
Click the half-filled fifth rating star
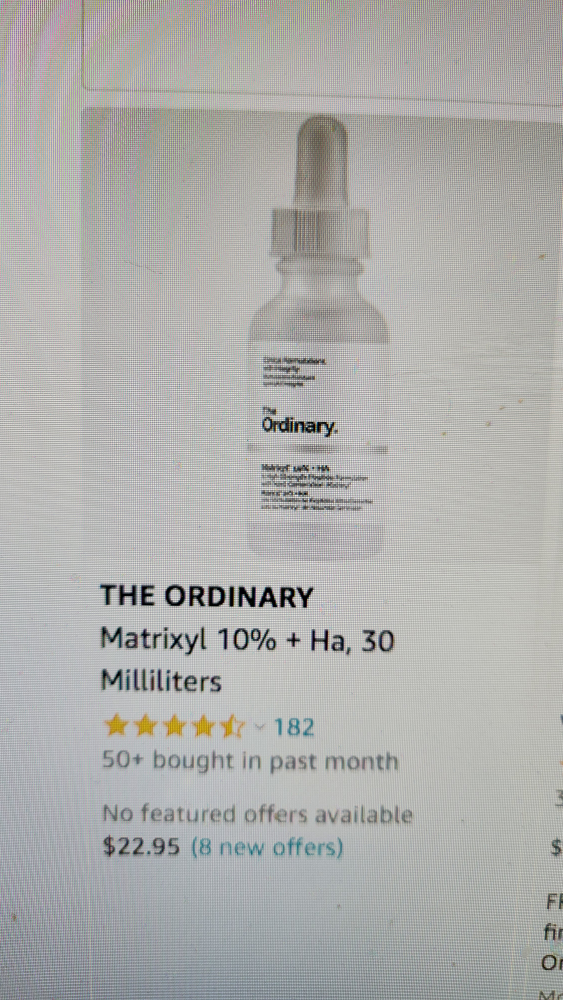point(232,727)
